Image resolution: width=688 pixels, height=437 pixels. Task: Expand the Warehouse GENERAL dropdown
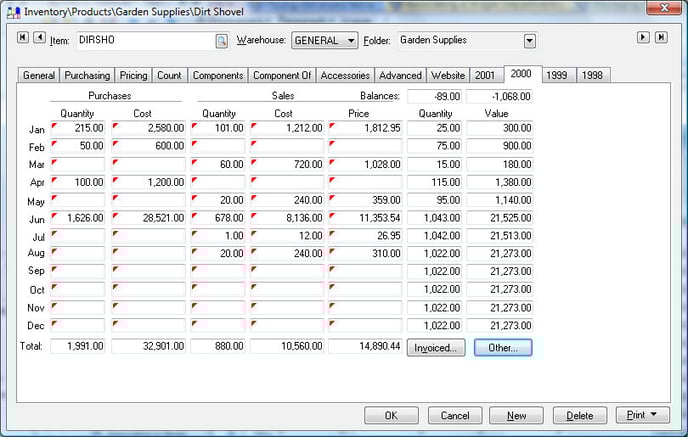[x=351, y=41]
